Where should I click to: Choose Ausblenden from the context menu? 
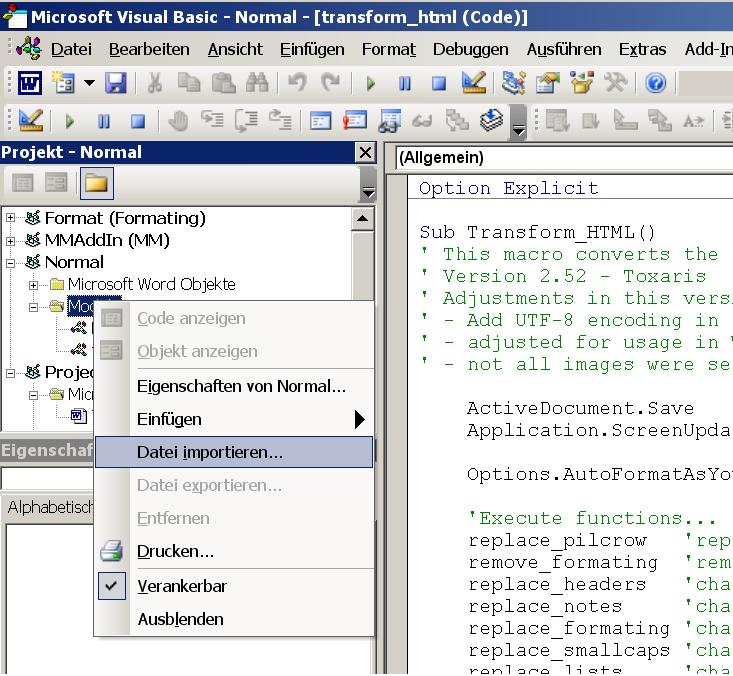tap(234, 619)
